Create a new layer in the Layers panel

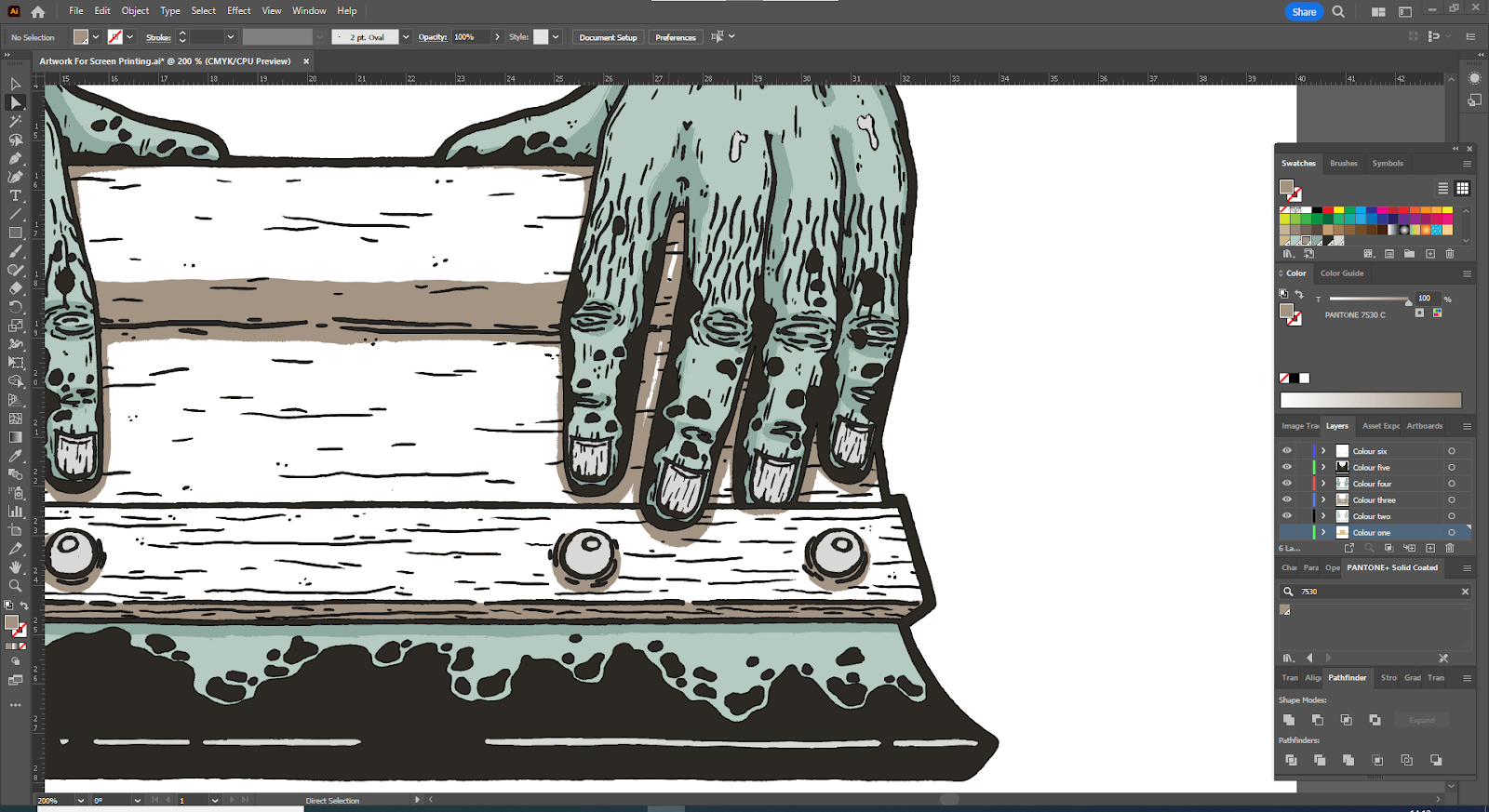click(1430, 549)
